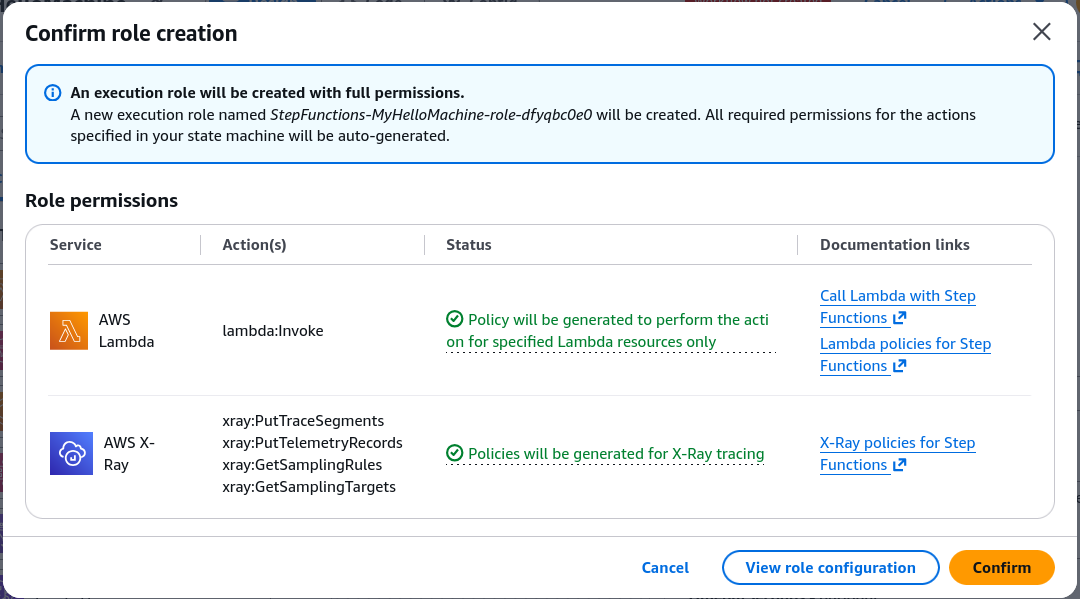The width and height of the screenshot is (1080, 599).
Task: Click the Status column header
Action: [468, 244]
